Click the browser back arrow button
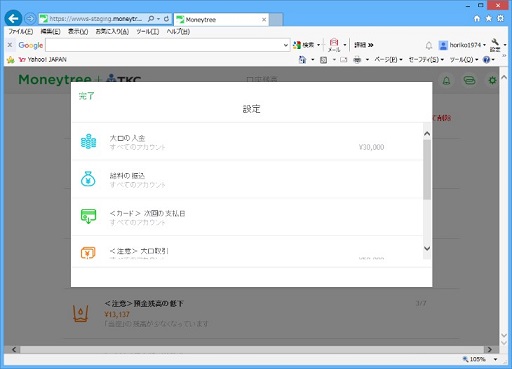 pyautogui.click(x=13, y=18)
